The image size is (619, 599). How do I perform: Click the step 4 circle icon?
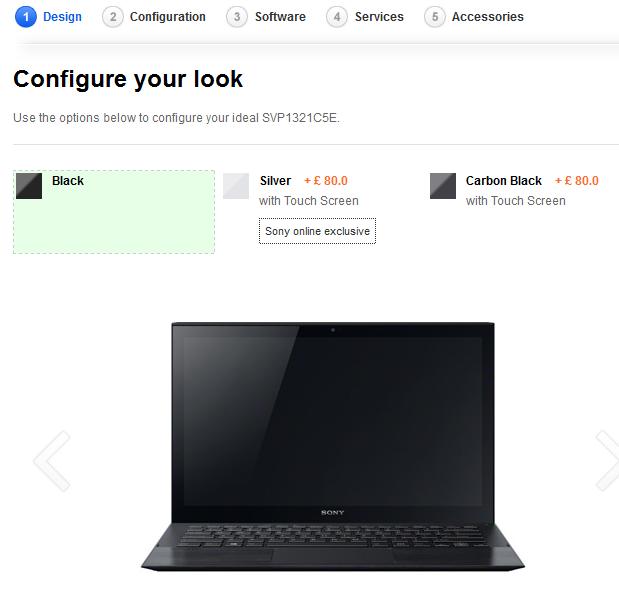pyautogui.click(x=337, y=17)
